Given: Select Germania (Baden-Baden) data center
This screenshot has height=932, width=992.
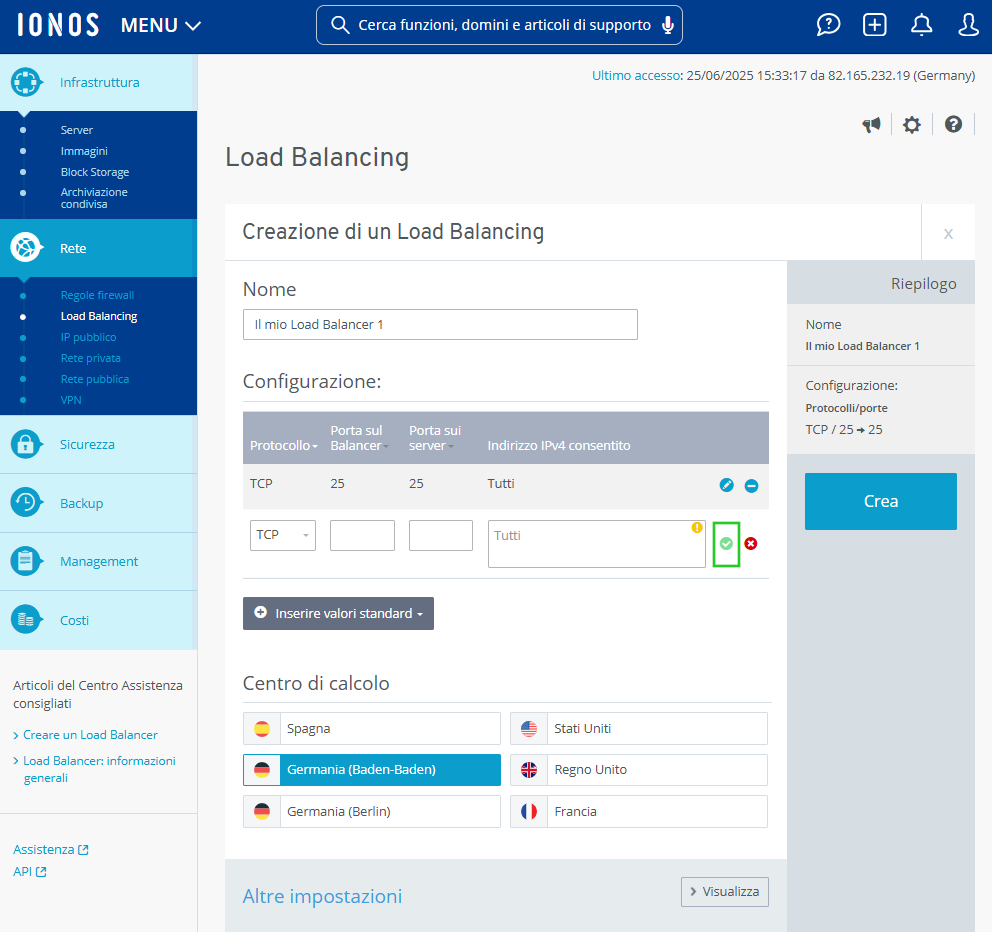Looking at the screenshot, I should [x=372, y=770].
